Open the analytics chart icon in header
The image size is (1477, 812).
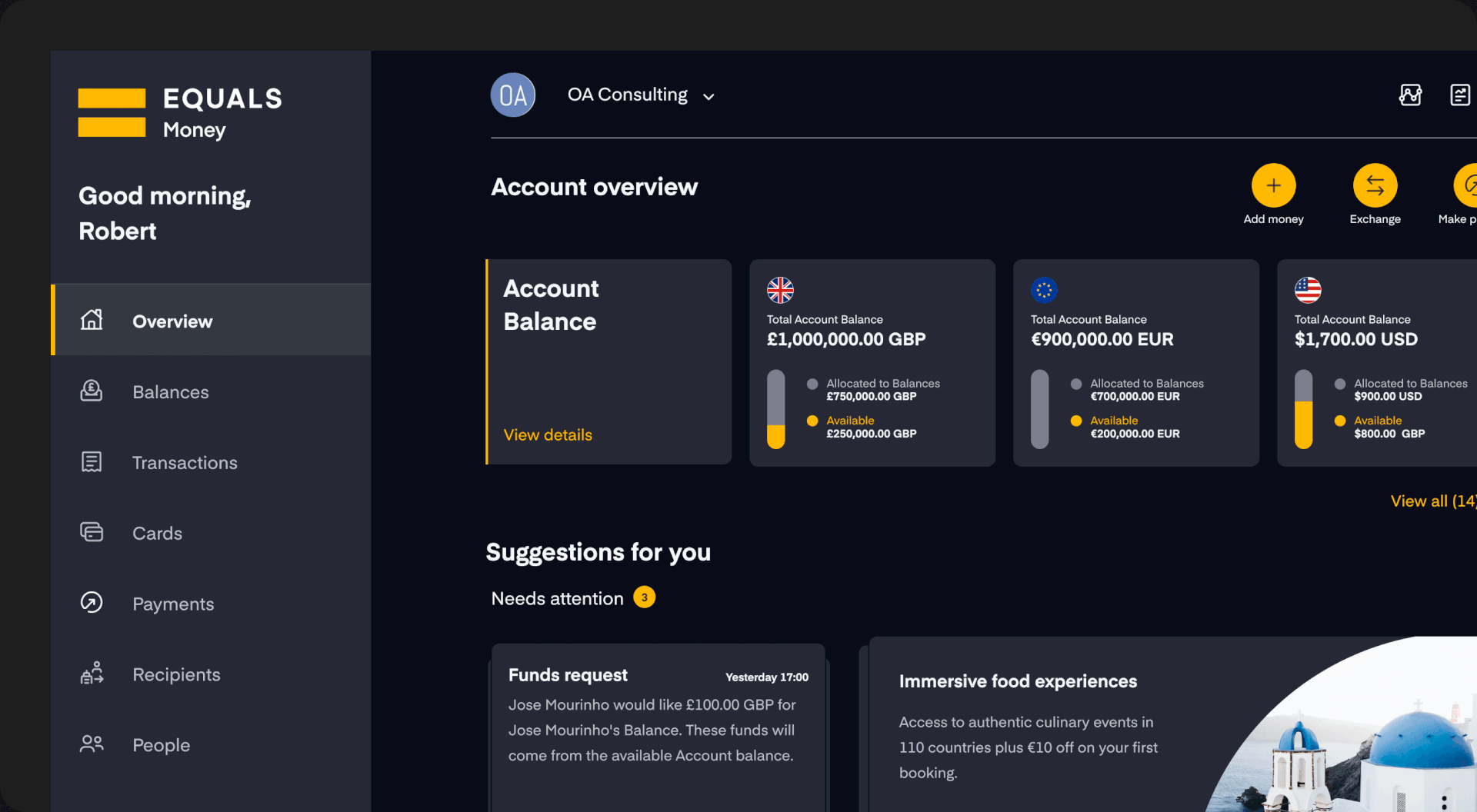pos(1410,95)
